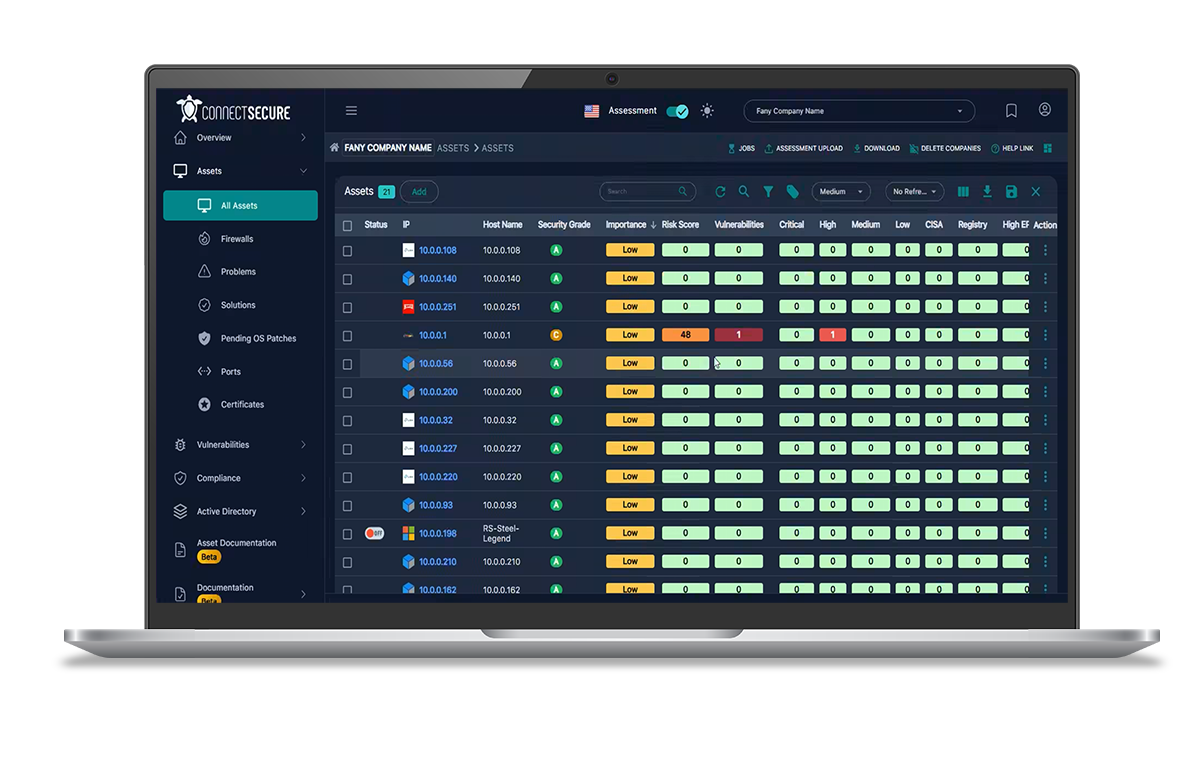Click the save floppy disk icon

point(1011,191)
